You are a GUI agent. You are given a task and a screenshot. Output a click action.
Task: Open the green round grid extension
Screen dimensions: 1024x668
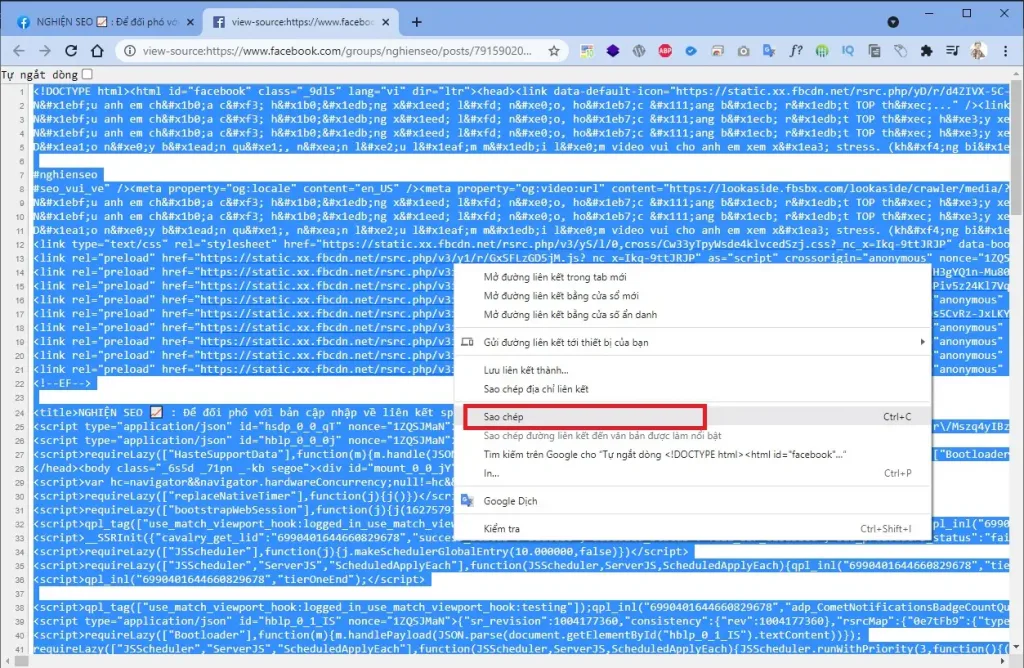822,50
